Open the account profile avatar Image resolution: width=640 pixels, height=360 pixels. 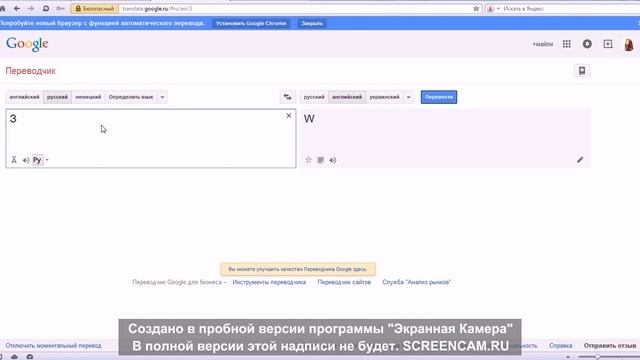click(x=629, y=44)
